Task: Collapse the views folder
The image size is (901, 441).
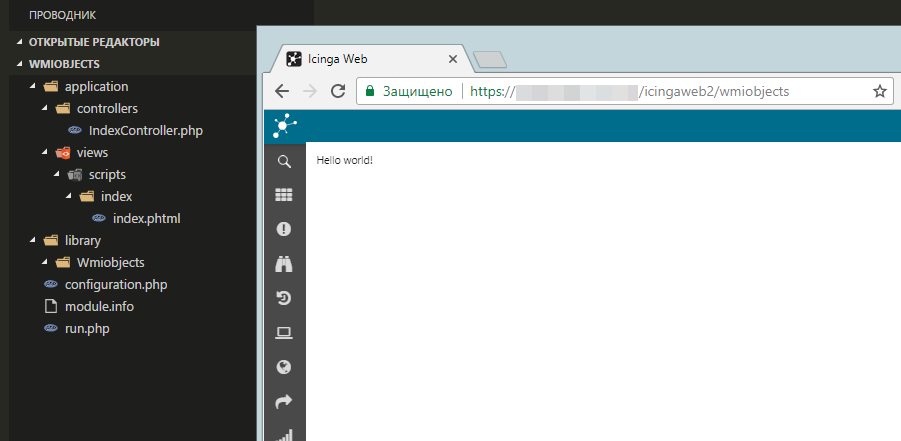Action: 92,152
